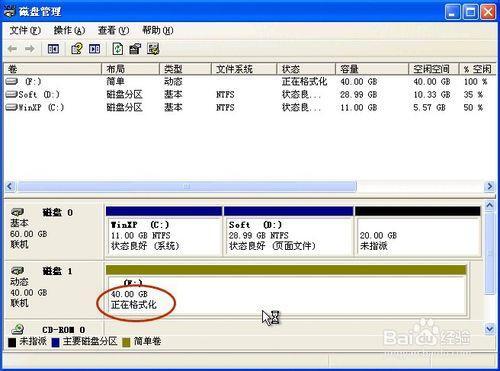Click the CD-ROM 0 label
Image resolution: width=500 pixels, height=371 pixels.
pyautogui.click(x=64, y=330)
